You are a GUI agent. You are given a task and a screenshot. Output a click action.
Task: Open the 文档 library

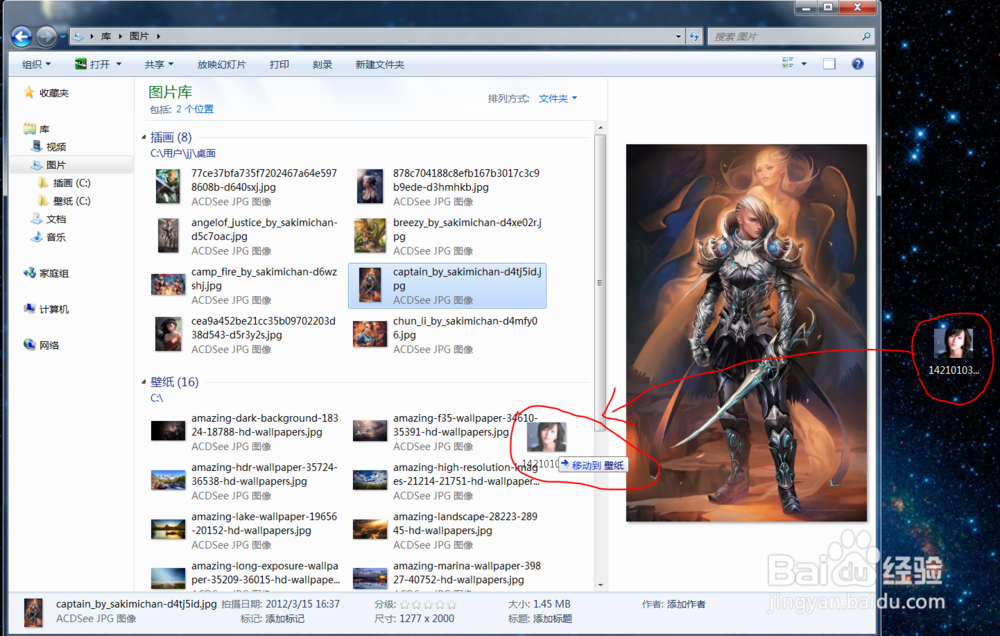point(49,219)
